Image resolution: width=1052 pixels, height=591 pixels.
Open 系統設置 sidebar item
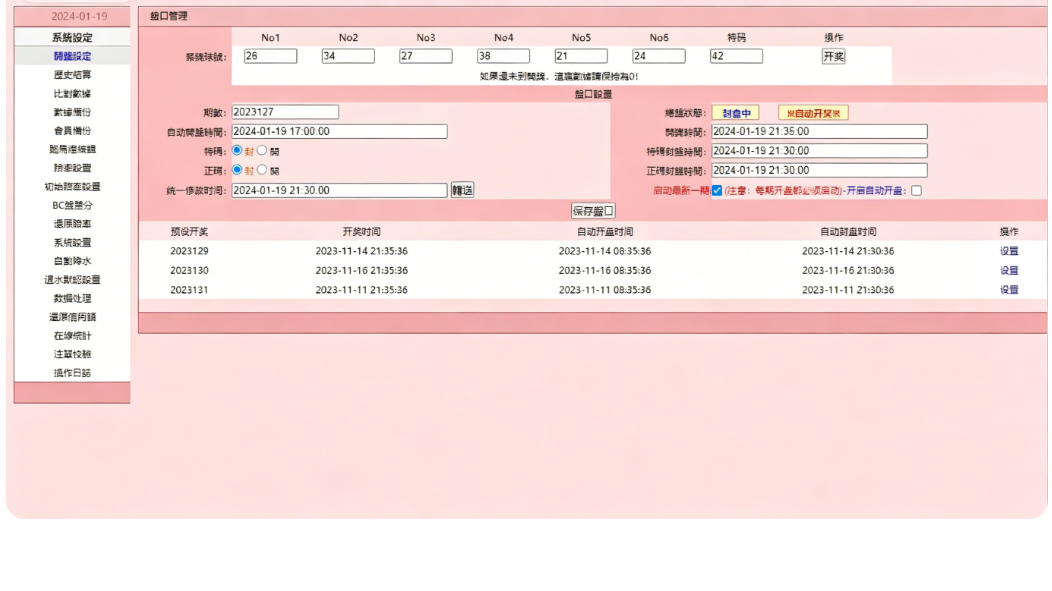(x=72, y=243)
